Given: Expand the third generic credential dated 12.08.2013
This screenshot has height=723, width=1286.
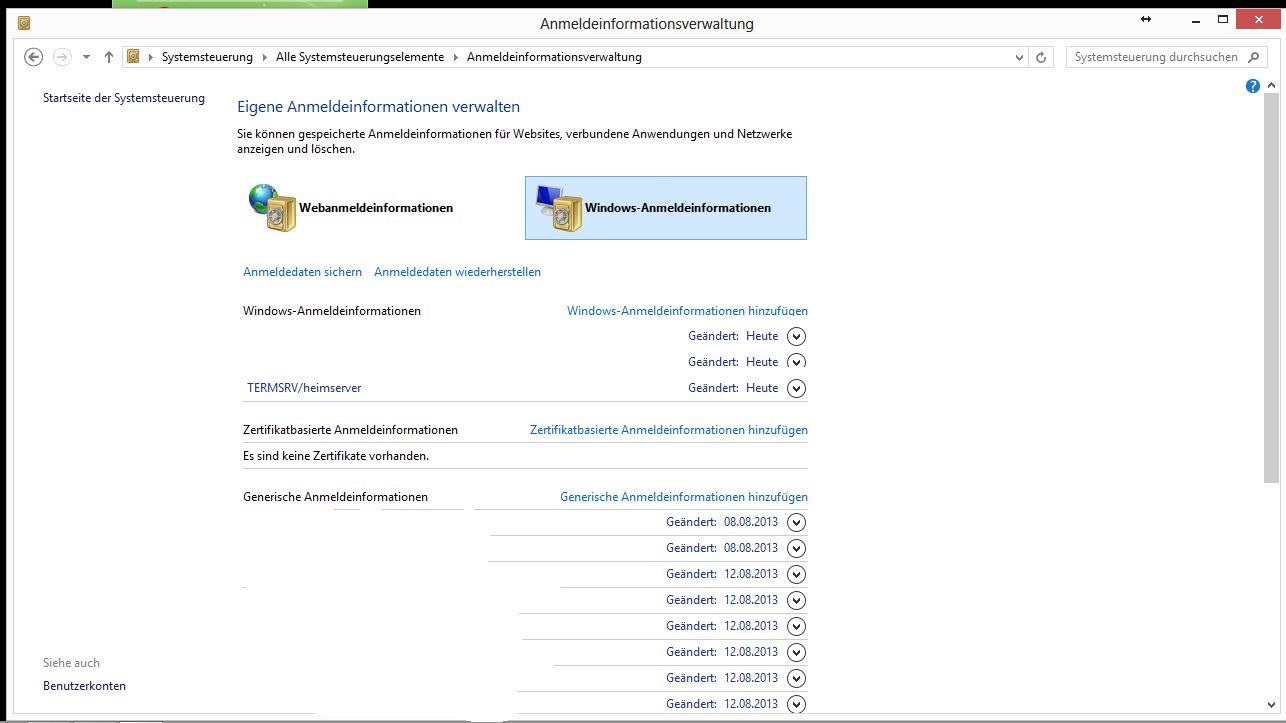Looking at the screenshot, I should pos(796,626).
